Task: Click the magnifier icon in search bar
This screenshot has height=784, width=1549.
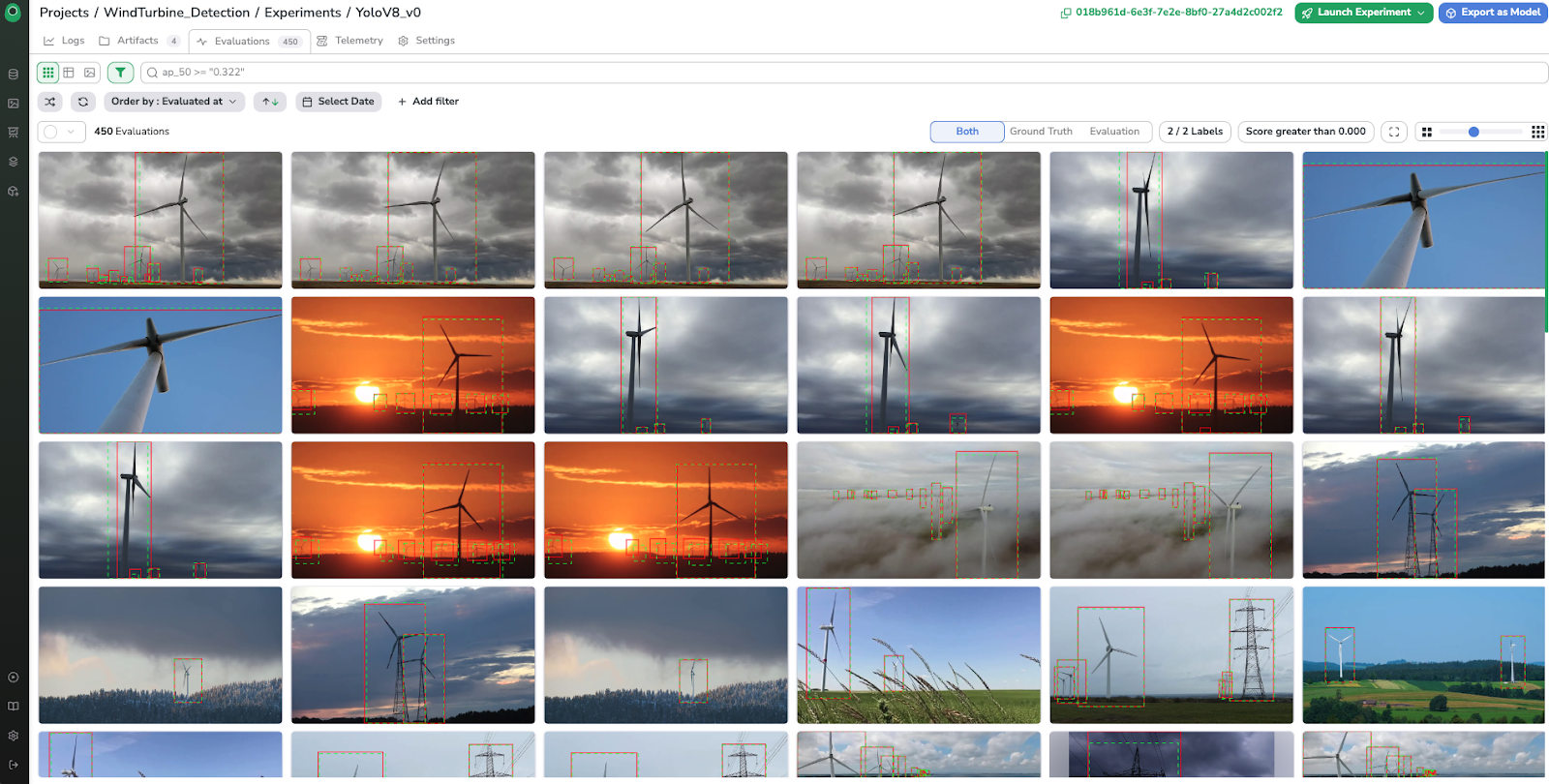Action: [x=152, y=73]
